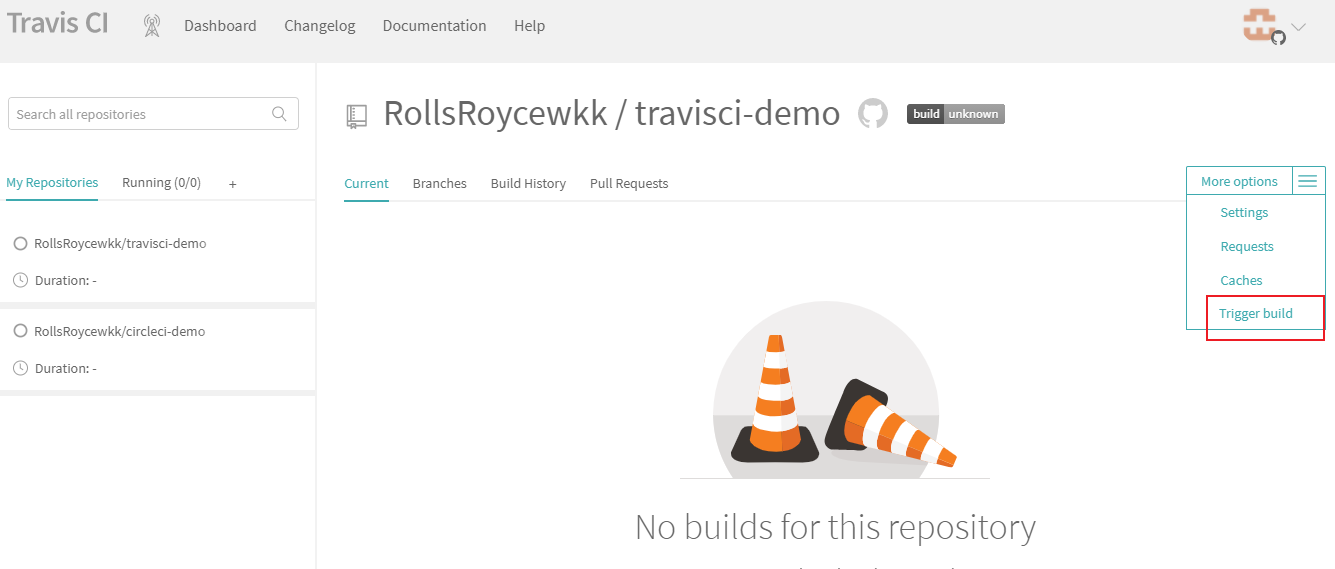Viewport: 1335px width, 569px height.
Task: Click the repository book icon by title
Action: click(x=357, y=116)
